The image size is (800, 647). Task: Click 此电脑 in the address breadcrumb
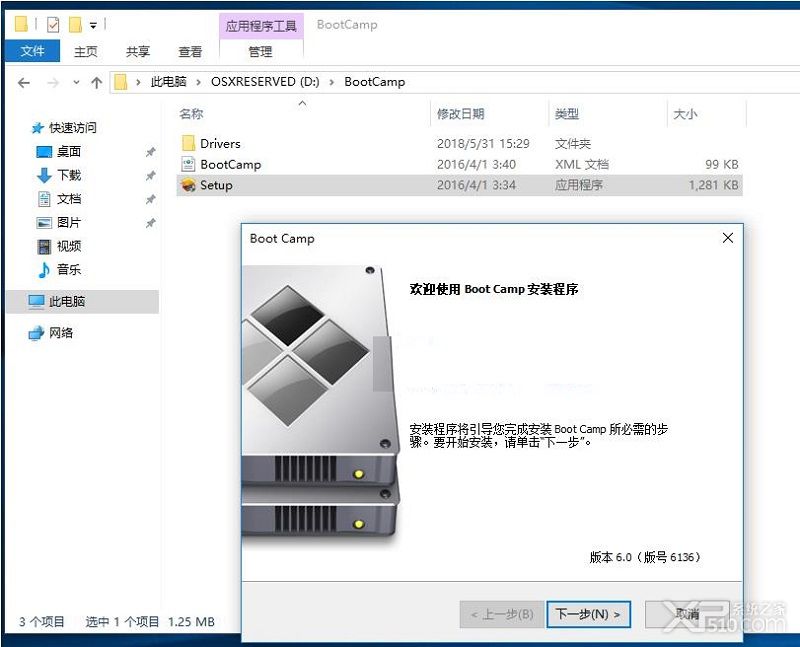click(x=168, y=82)
